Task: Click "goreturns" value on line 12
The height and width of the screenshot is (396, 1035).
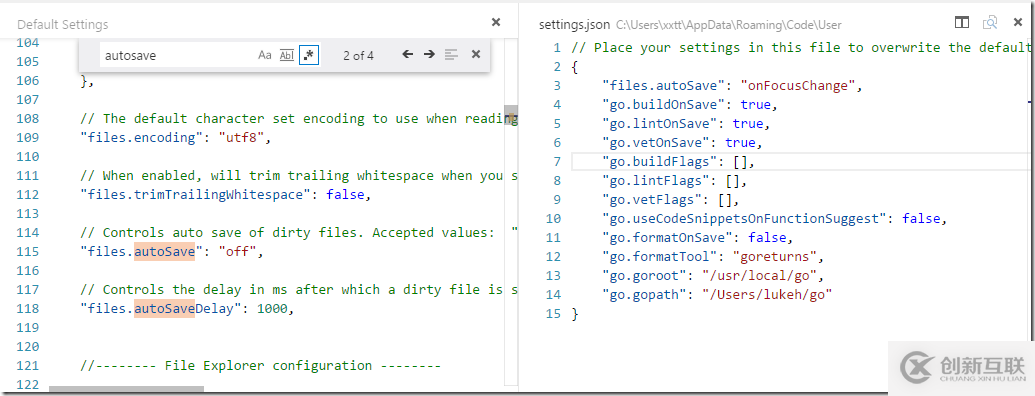Action: (x=775, y=257)
